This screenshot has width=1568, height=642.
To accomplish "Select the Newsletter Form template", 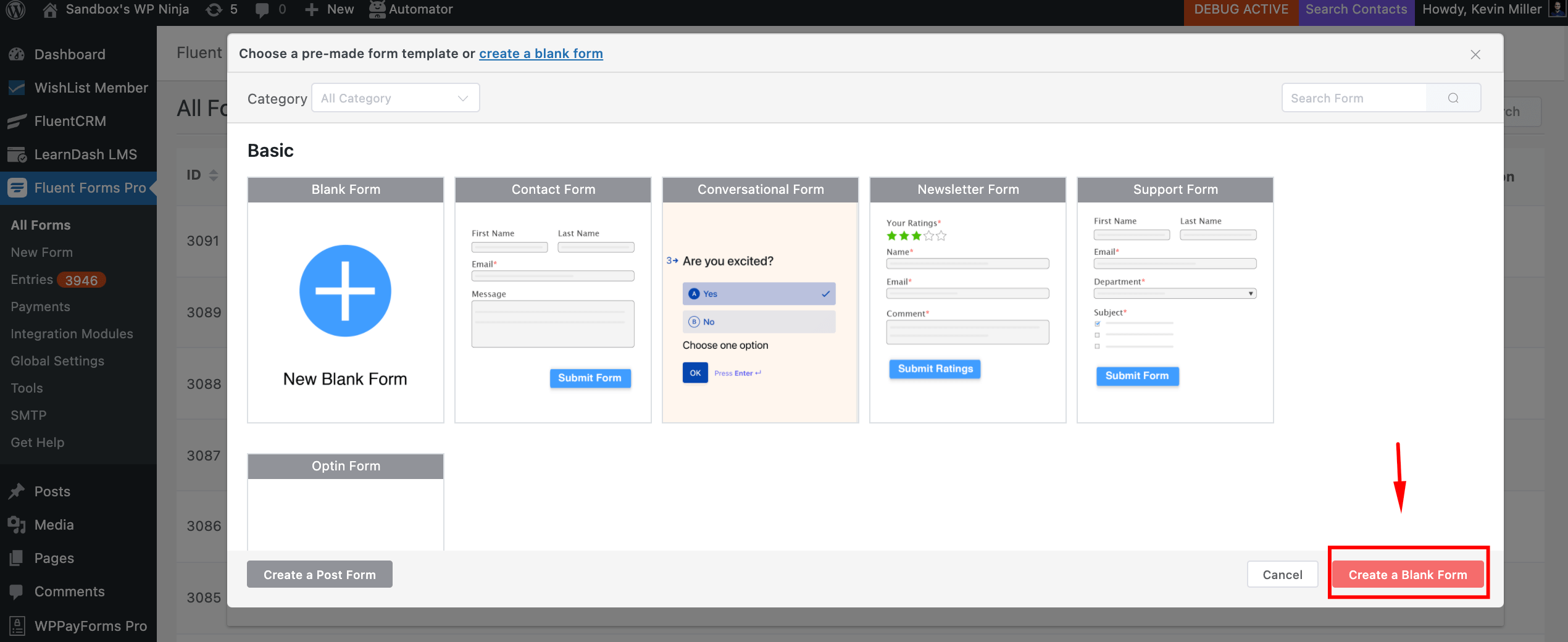I will [968, 300].
